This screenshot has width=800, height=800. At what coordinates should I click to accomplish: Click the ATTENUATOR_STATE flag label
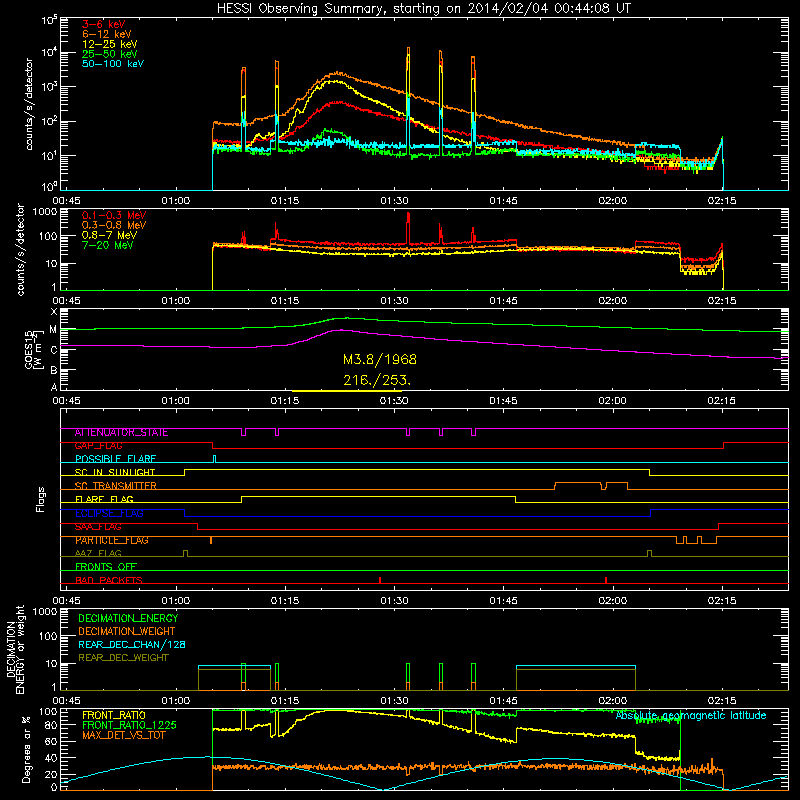[x=121, y=433]
